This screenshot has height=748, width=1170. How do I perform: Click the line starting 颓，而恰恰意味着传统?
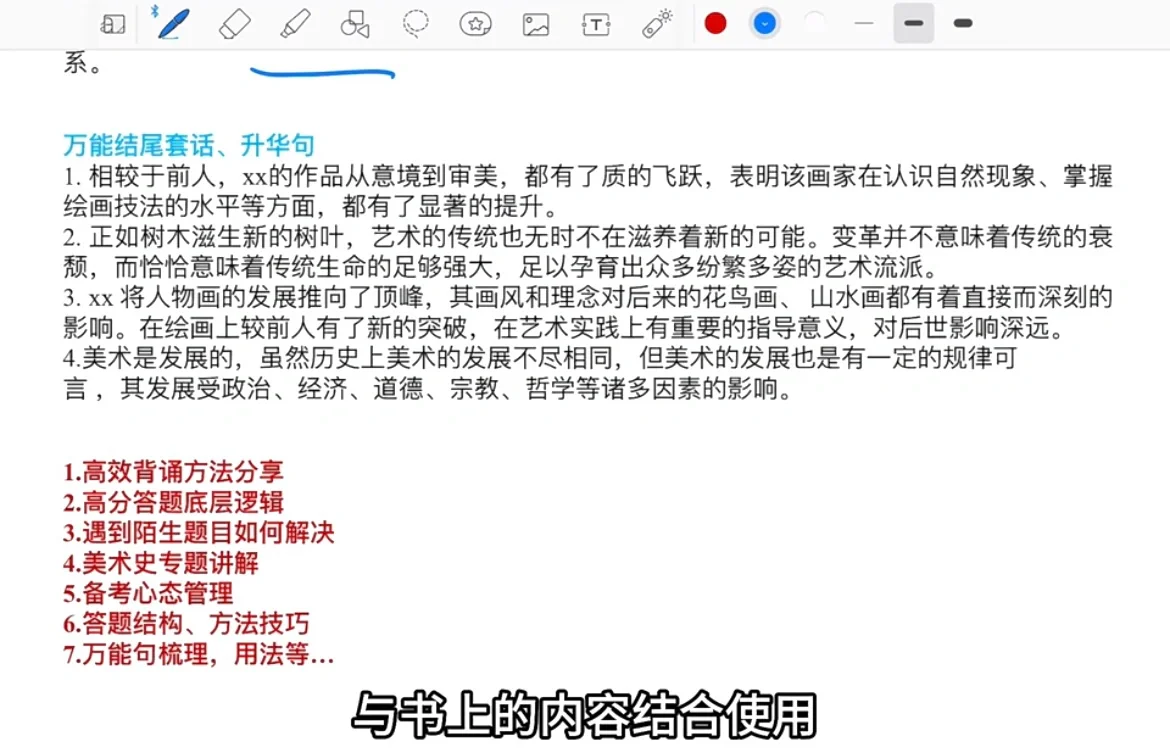pyautogui.click(x=500, y=267)
